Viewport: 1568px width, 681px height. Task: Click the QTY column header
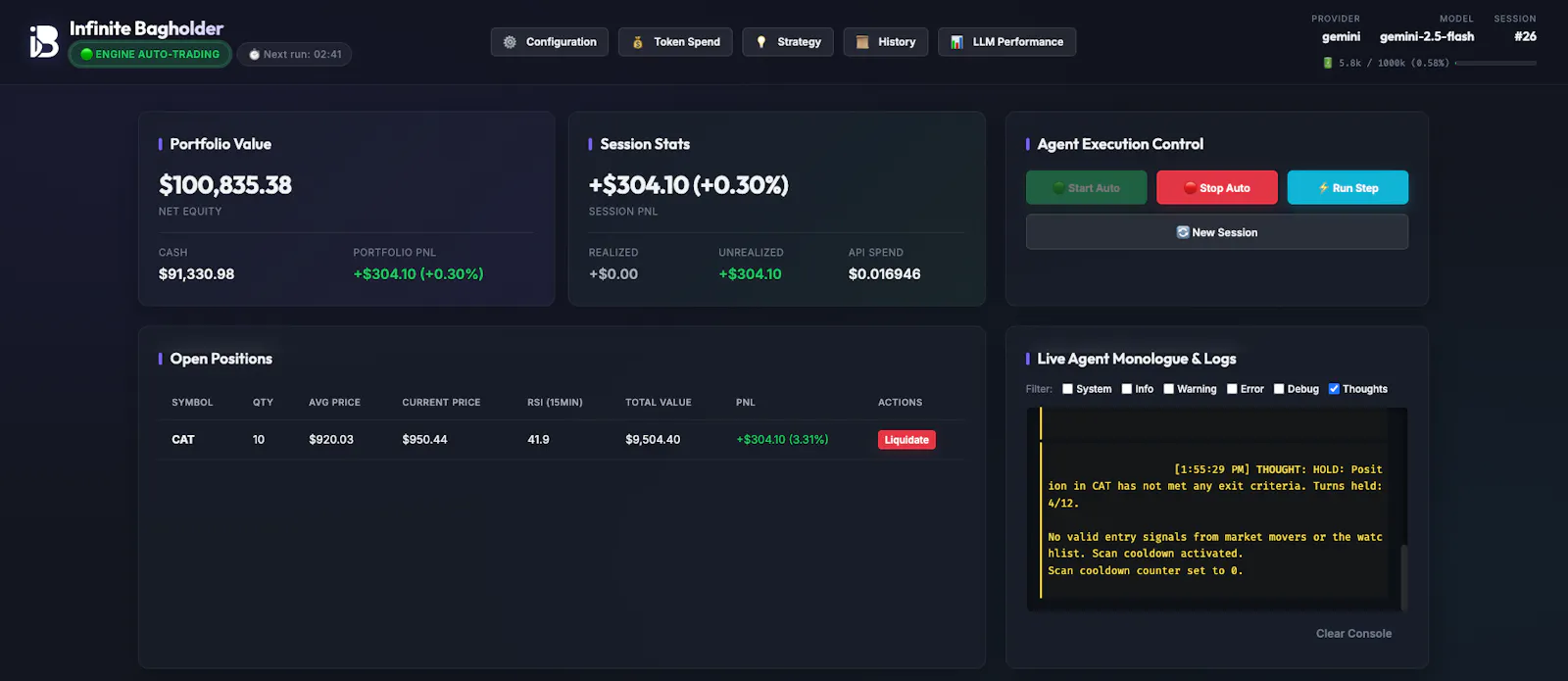(263, 403)
